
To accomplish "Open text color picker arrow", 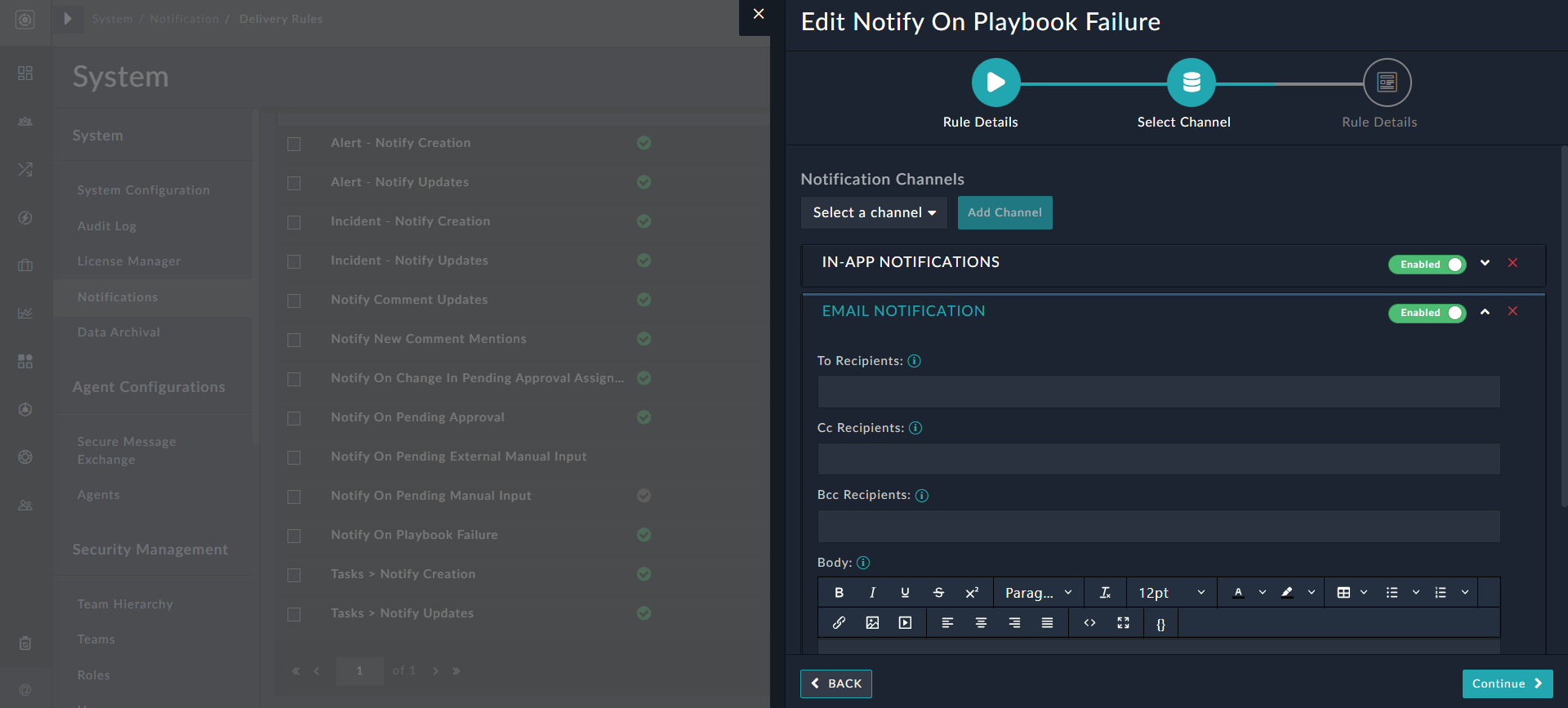I will coord(1263,593).
